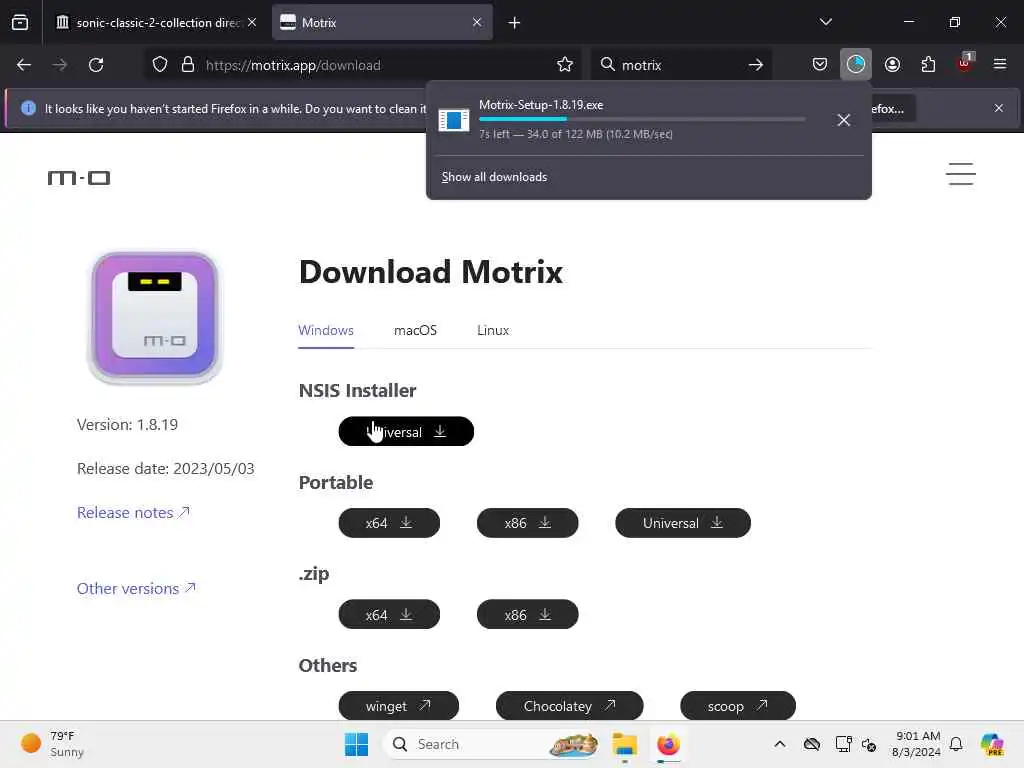The height and width of the screenshot is (768, 1024).
Task: Download .zip x86 archive
Action: click(528, 615)
